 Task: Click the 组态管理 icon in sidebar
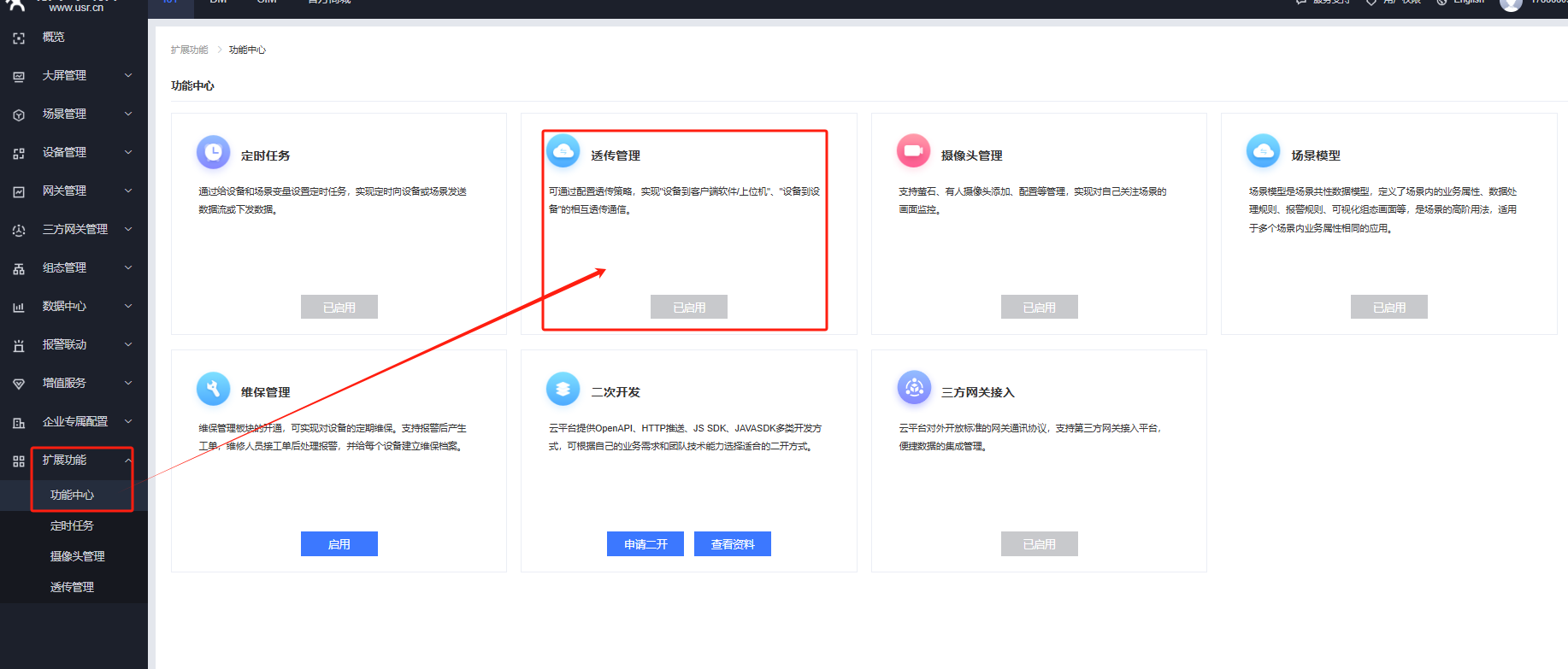[19, 268]
